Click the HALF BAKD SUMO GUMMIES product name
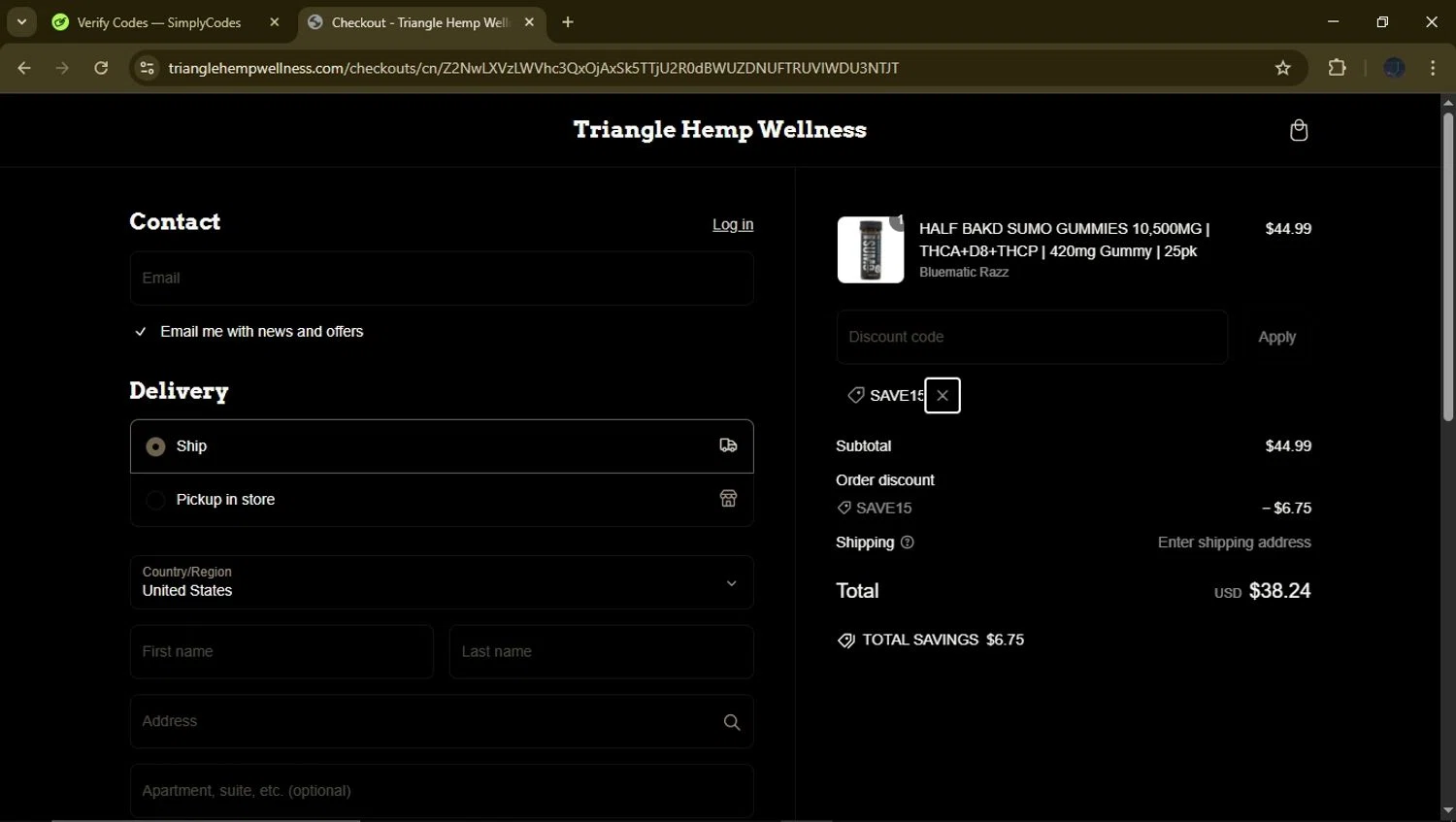Viewport: 1456px width, 822px height. (1065, 240)
